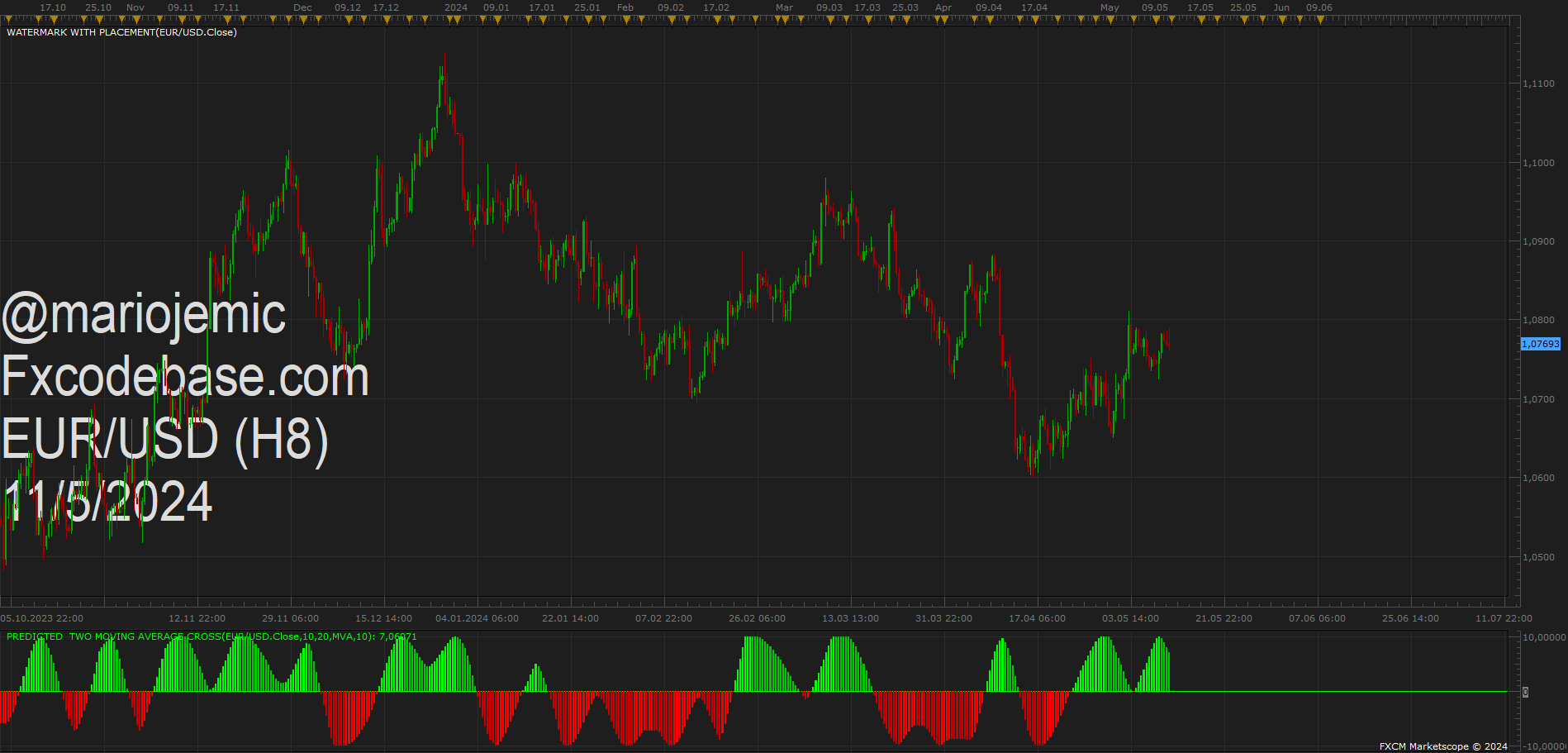1568x753 pixels.
Task: Click the 21.05 22:00 time label
Action: [1224, 618]
